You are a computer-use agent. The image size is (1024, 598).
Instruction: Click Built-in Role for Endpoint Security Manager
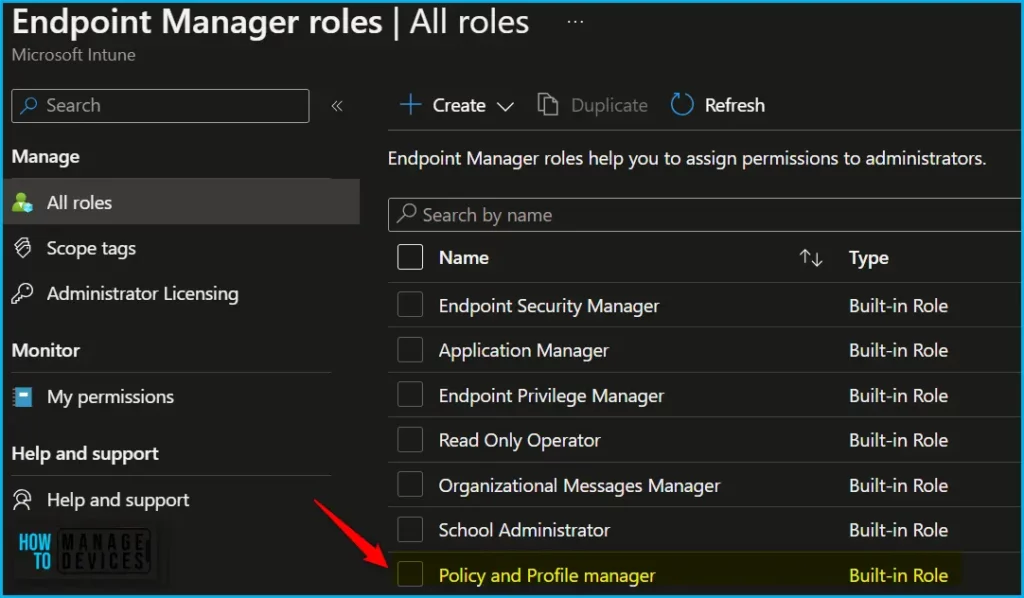coord(898,306)
